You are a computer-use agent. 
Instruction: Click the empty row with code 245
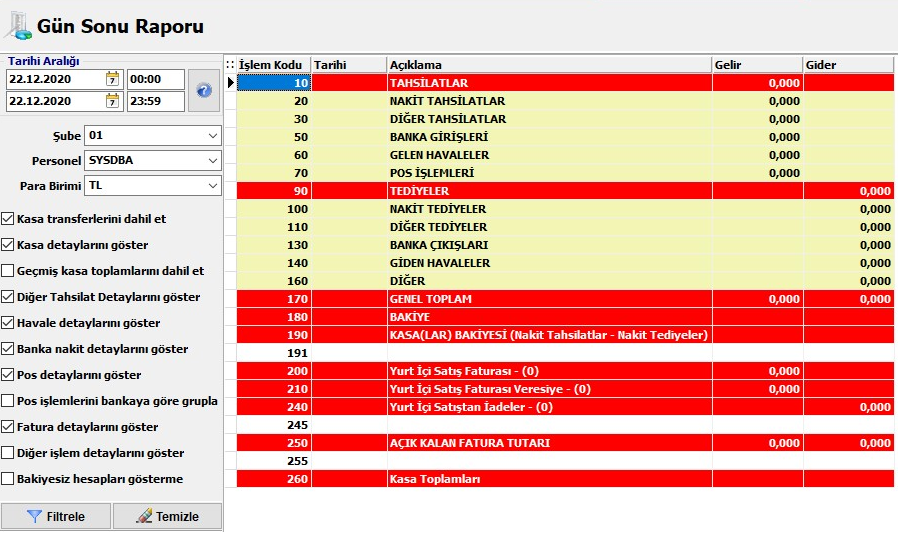[565, 425]
